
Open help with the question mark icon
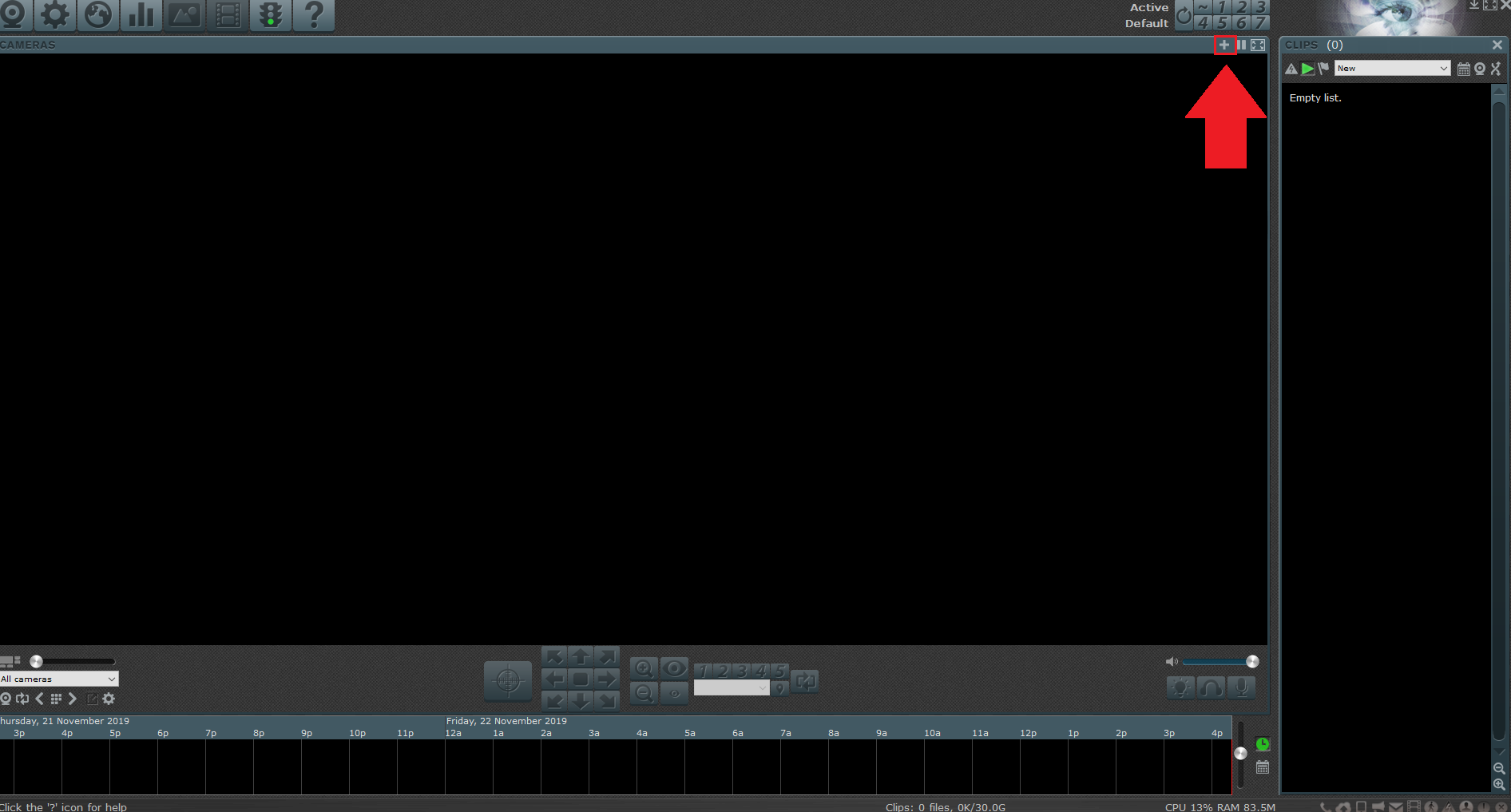tap(314, 15)
